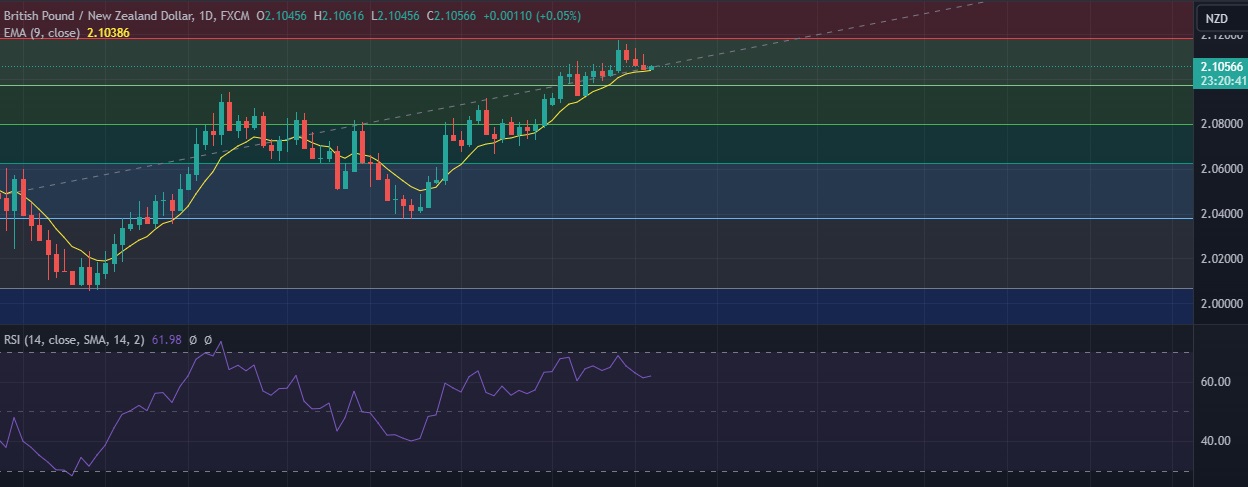The height and width of the screenshot is (487, 1248).
Task: Click the 60.00 RSI axis label
Action: (x=1214, y=382)
